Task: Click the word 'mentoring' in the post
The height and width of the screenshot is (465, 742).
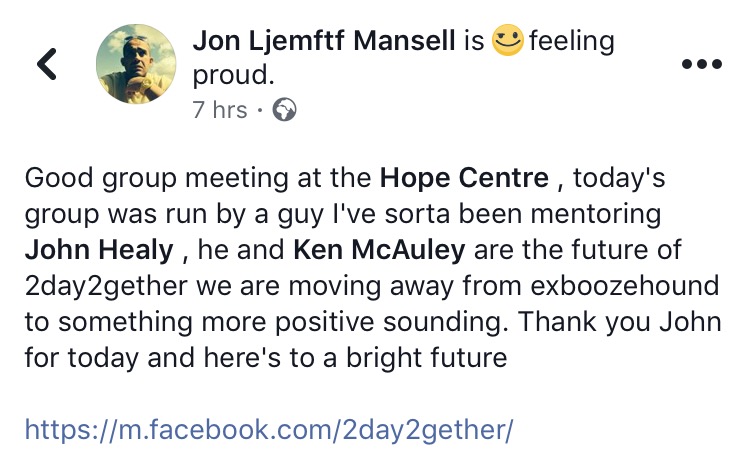Action: coord(596,214)
